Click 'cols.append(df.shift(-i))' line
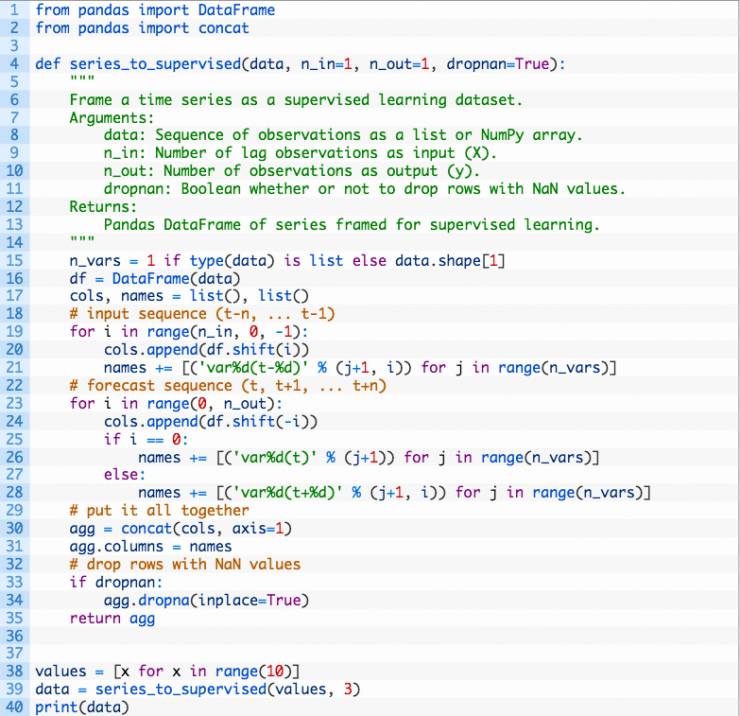The image size is (740, 716). click(x=210, y=421)
